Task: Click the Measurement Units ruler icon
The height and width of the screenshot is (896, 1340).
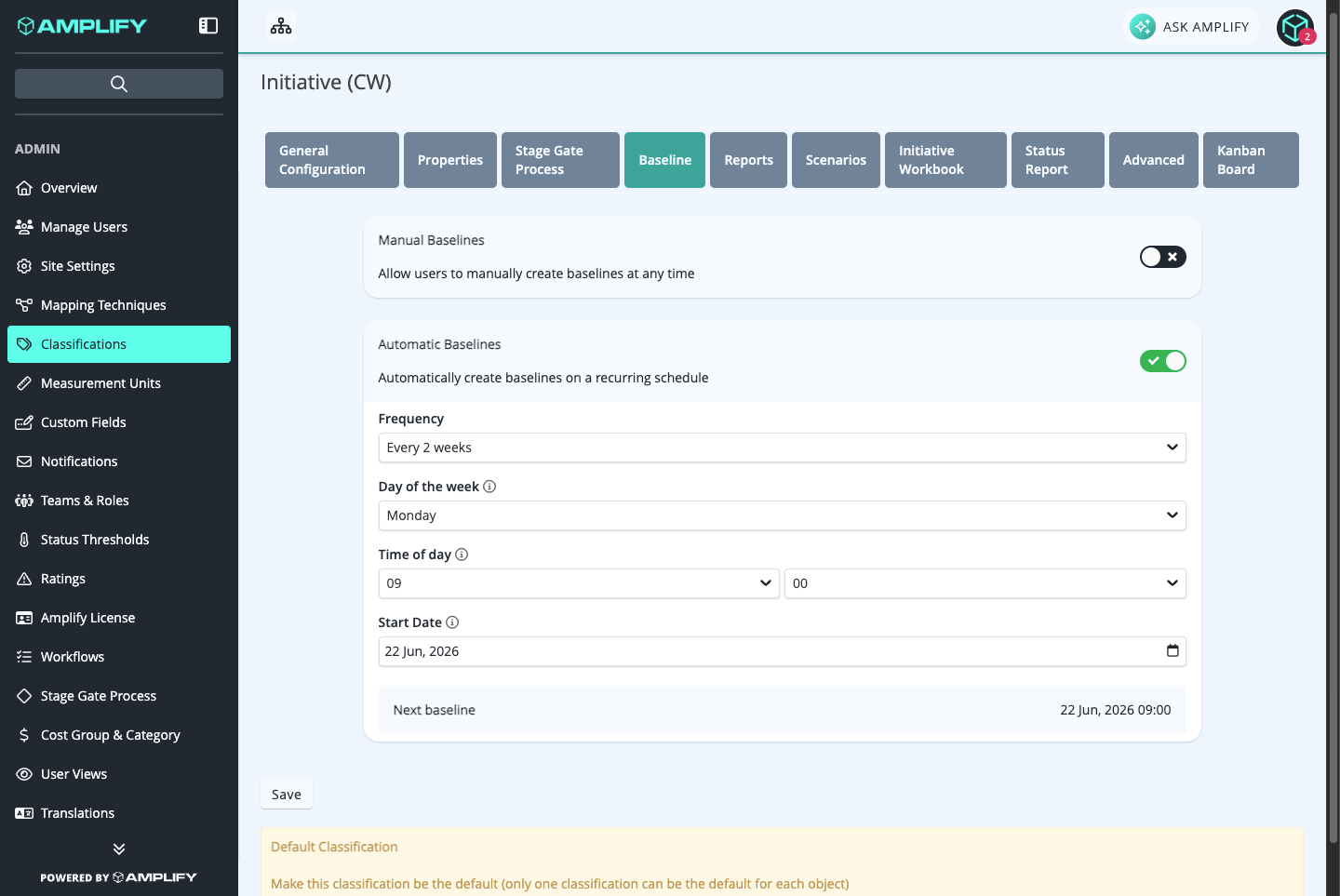Action: pos(24,383)
